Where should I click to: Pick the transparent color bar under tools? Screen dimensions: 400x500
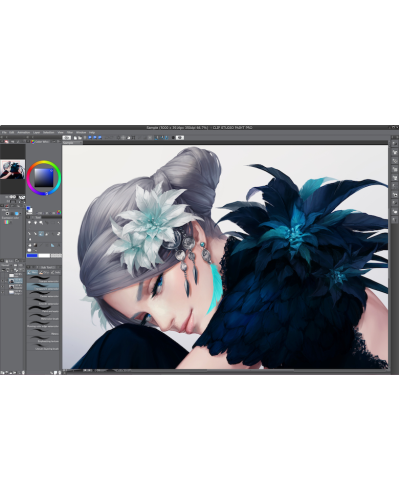click(56, 256)
